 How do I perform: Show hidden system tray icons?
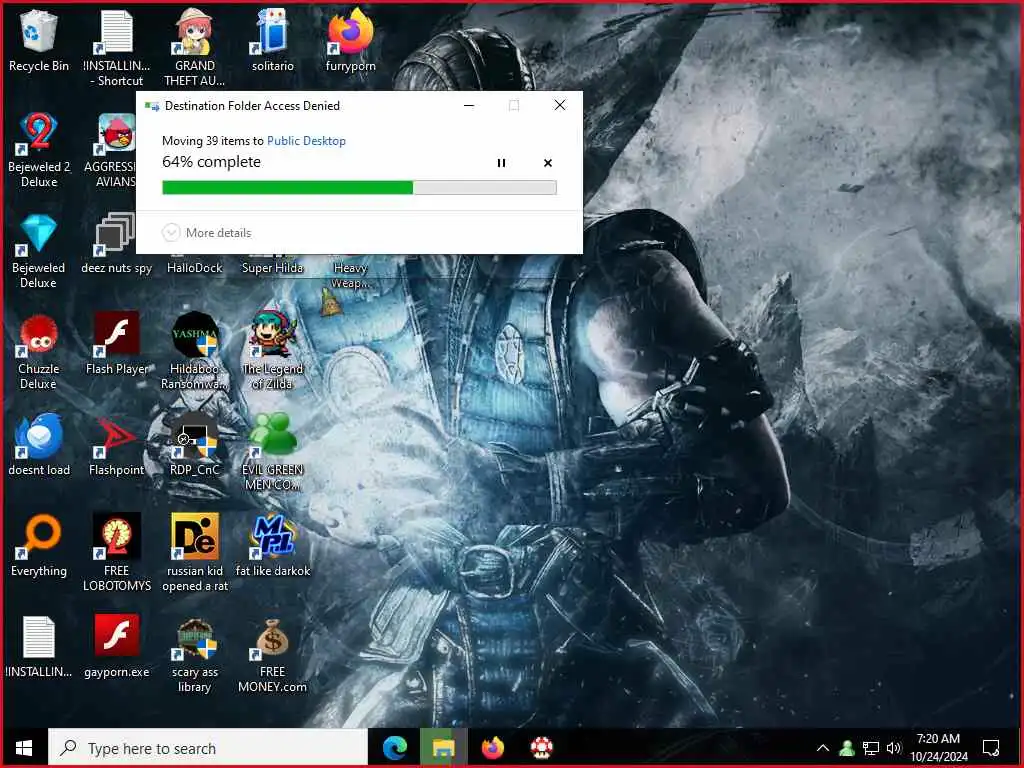tap(823, 748)
